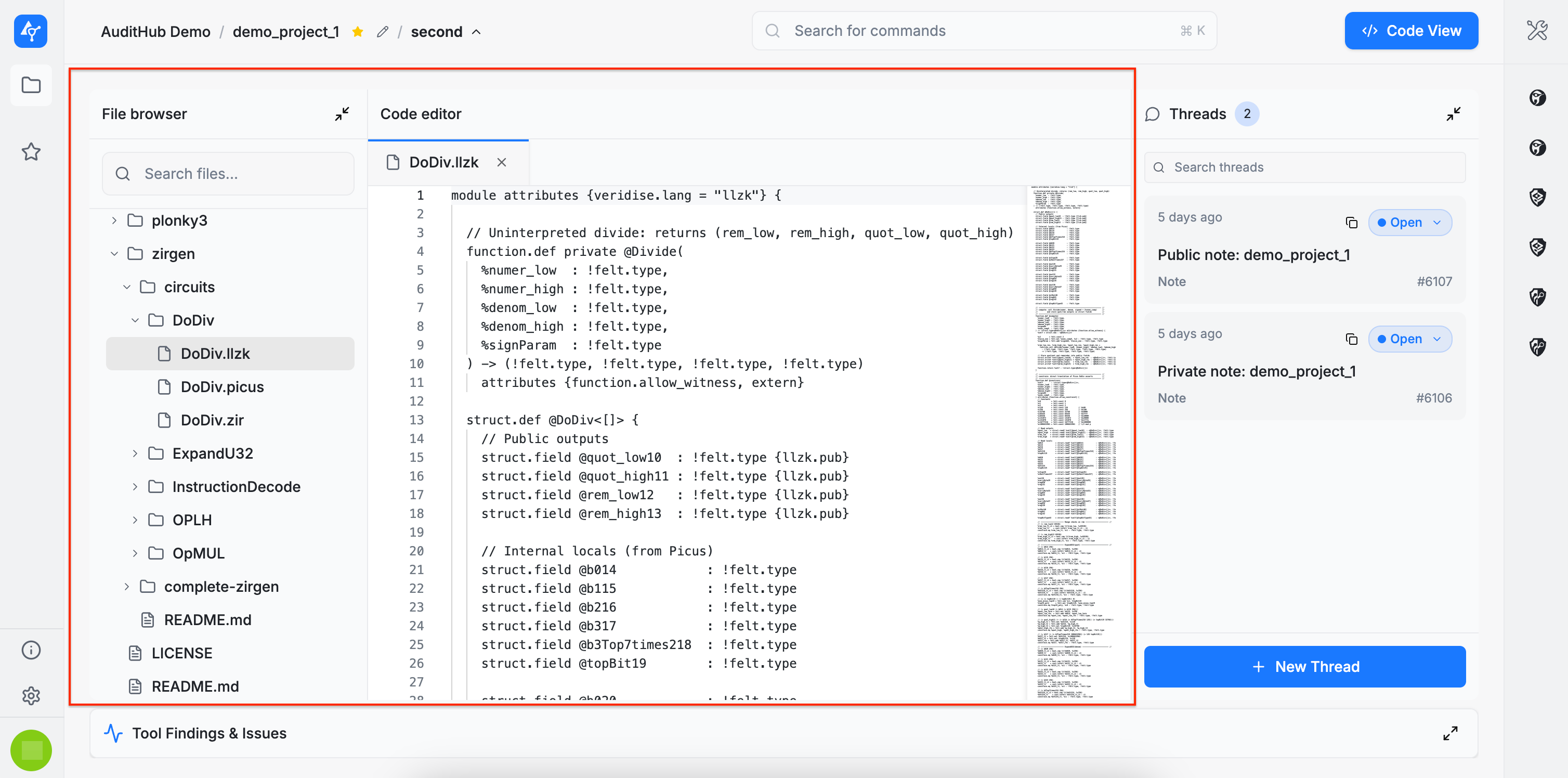
Task: Select the DoDiv.llzk editor tab
Action: tap(444, 163)
